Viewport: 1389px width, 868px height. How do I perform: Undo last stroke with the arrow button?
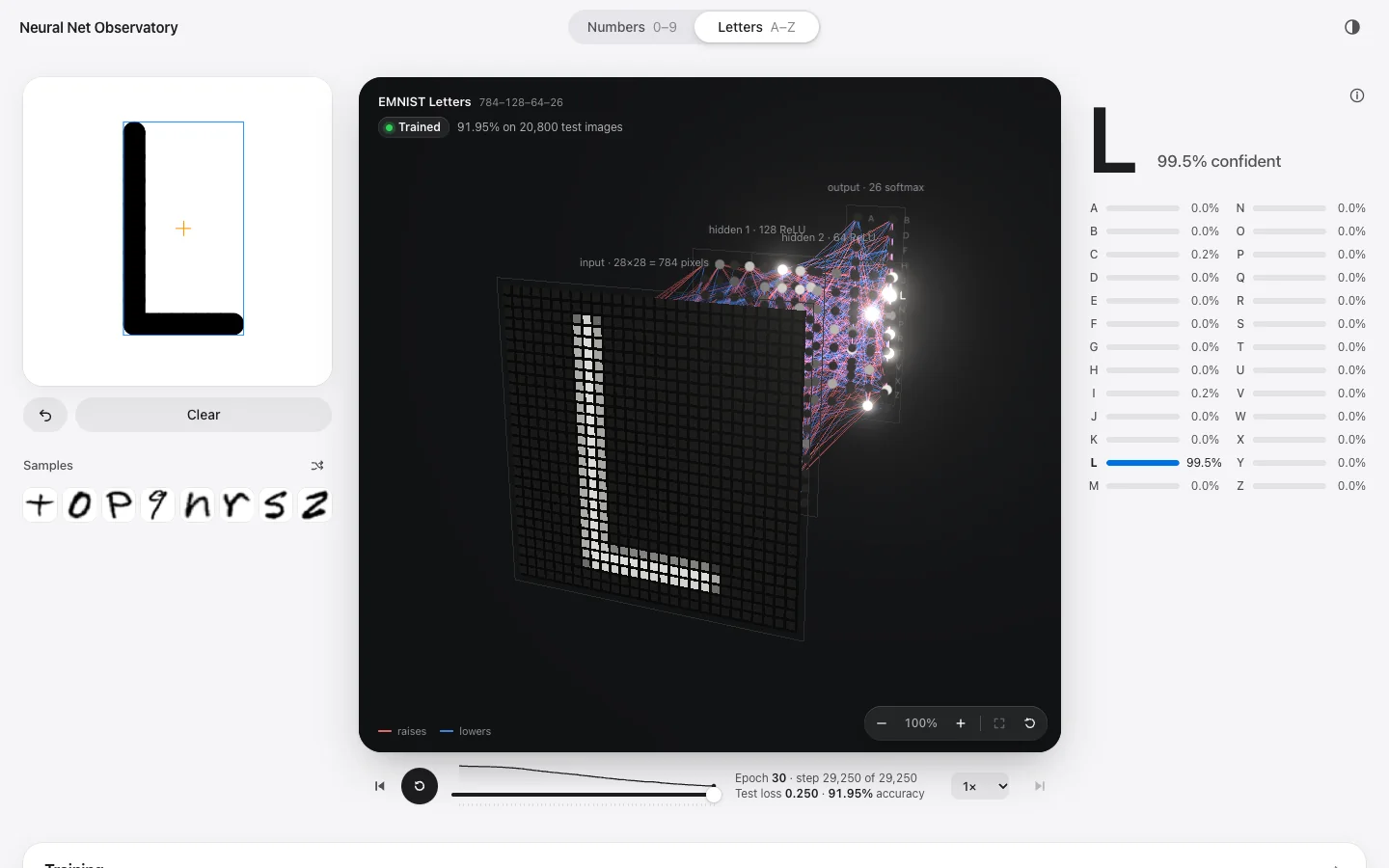[x=45, y=415]
